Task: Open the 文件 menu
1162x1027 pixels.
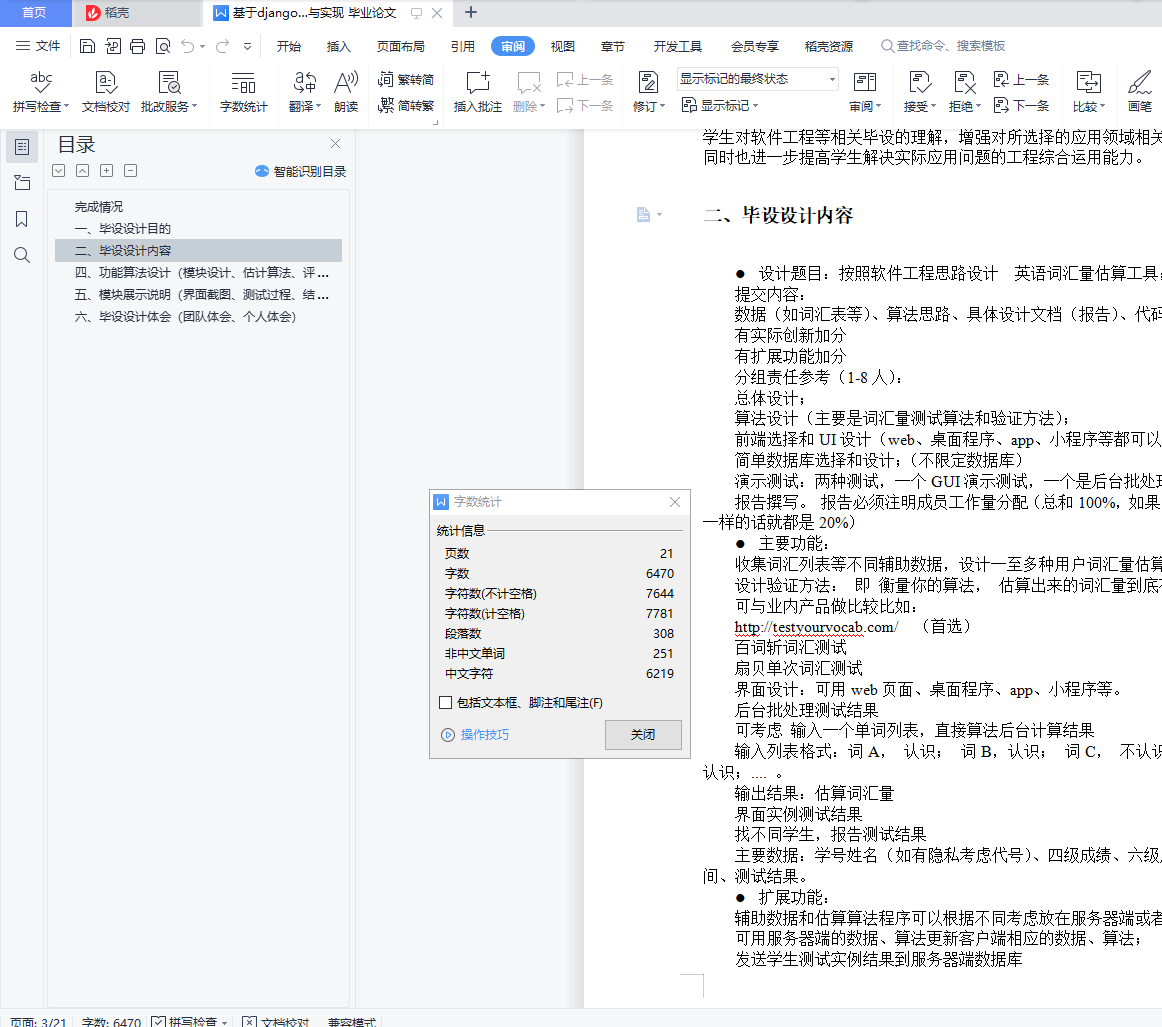Action: click(38, 46)
